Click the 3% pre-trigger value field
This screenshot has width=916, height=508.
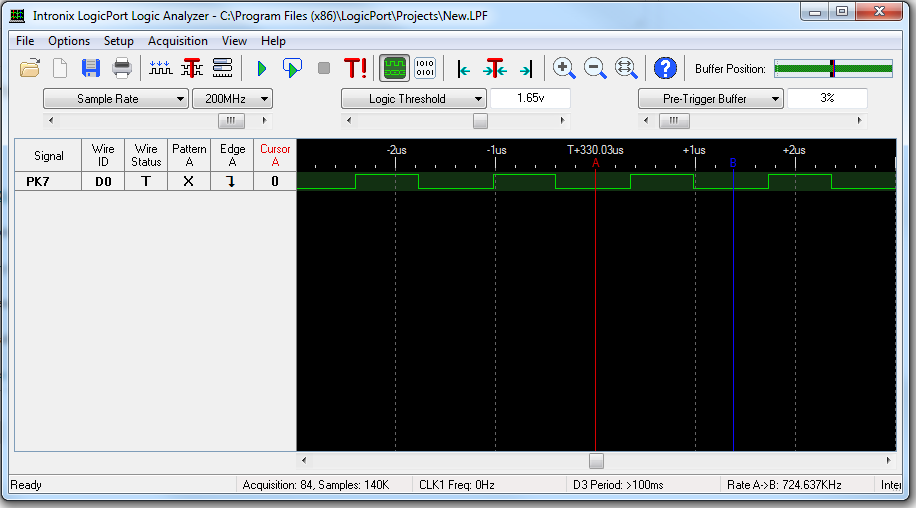tap(827, 98)
